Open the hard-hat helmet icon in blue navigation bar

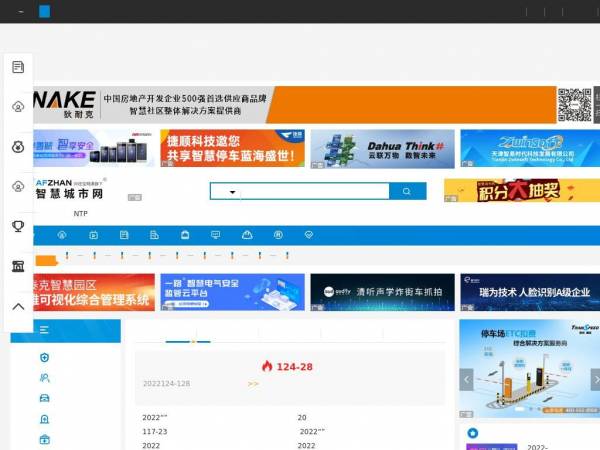[247, 235]
